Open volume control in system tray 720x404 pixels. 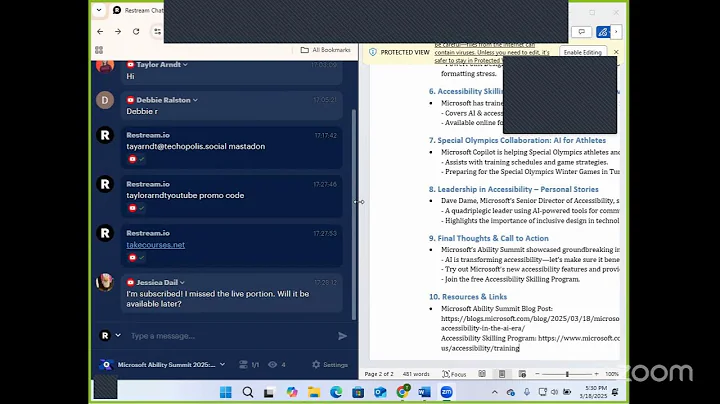(554, 392)
